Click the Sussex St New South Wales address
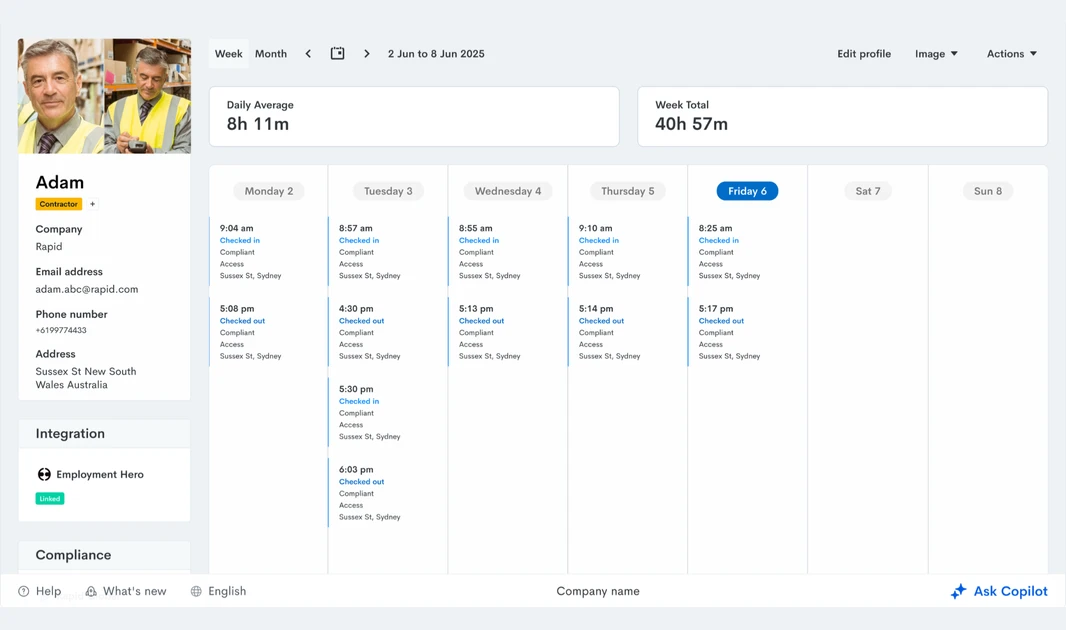 (x=86, y=378)
